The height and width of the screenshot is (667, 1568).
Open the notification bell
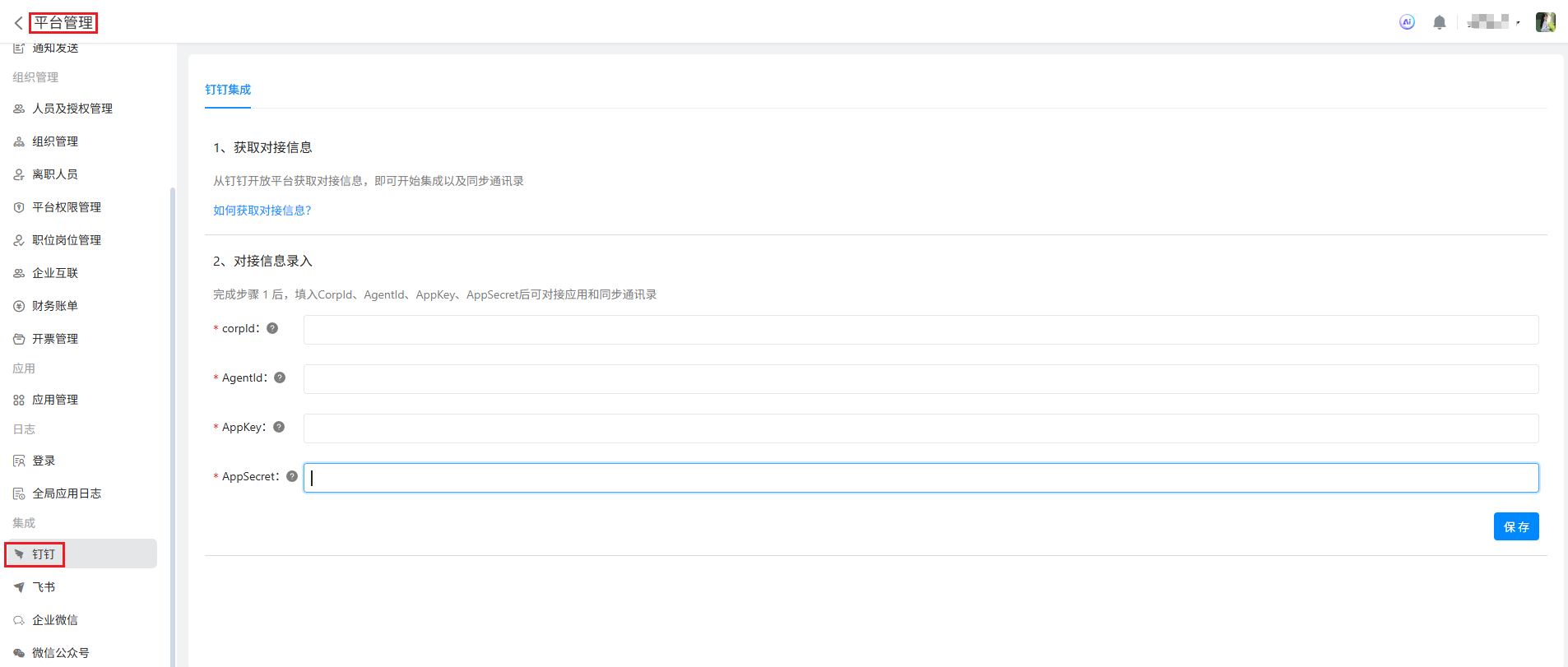pyautogui.click(x=1439, y=22)
